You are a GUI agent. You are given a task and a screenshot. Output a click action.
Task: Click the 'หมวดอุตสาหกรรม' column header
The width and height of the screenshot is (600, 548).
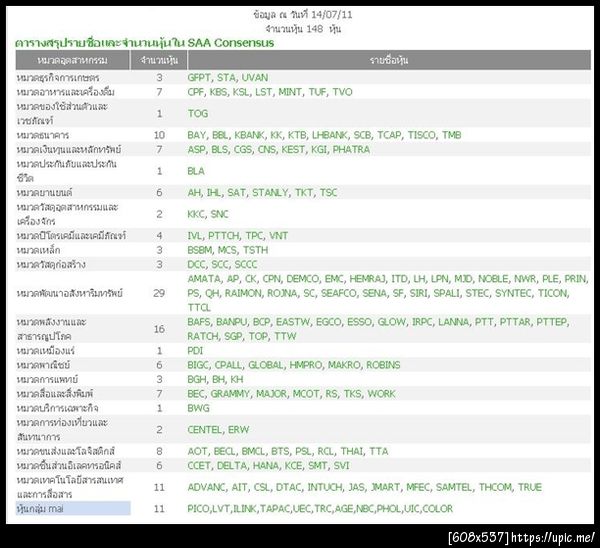pos(72,60)
